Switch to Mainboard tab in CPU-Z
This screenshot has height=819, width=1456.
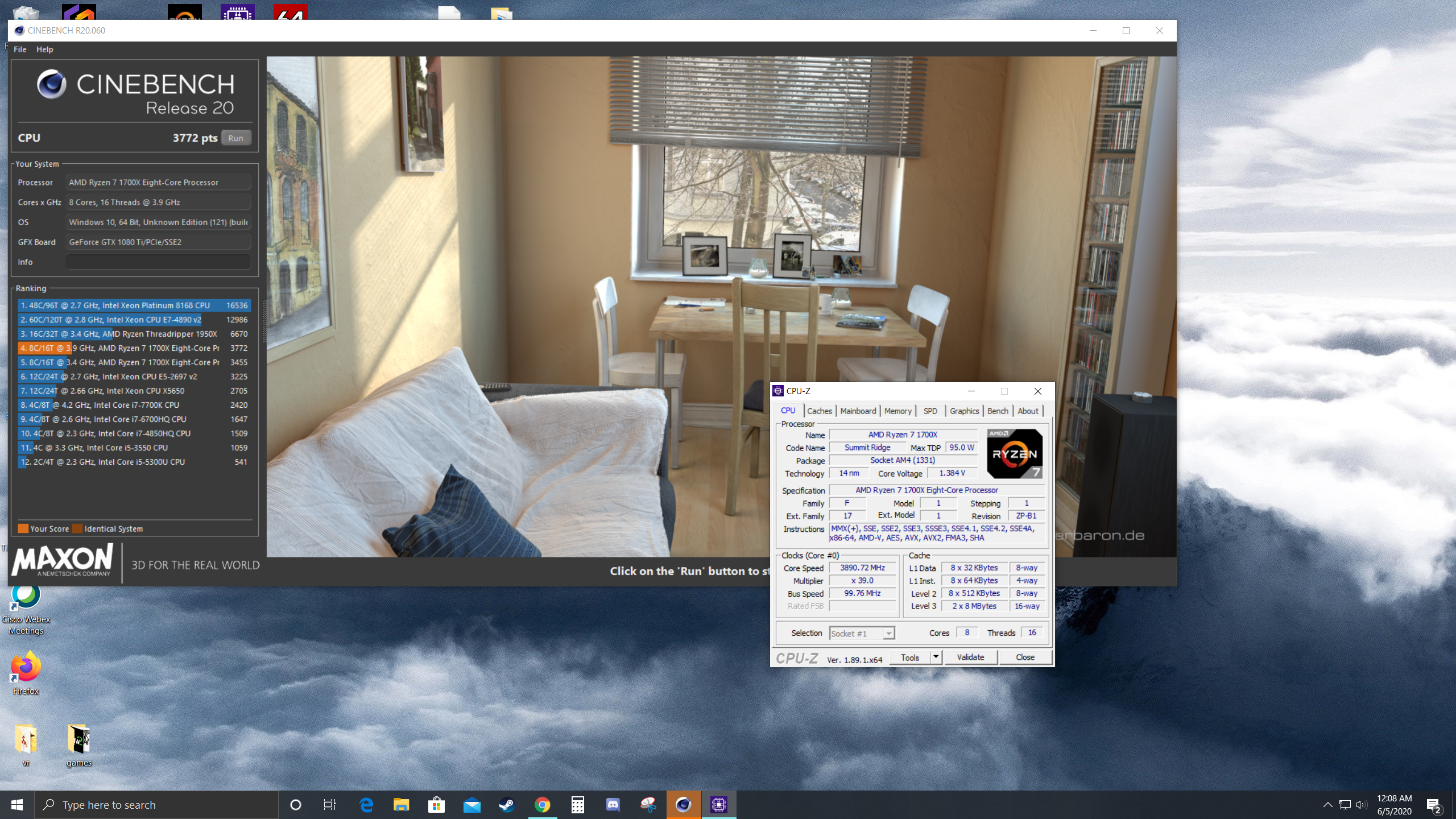pos(858,411)
